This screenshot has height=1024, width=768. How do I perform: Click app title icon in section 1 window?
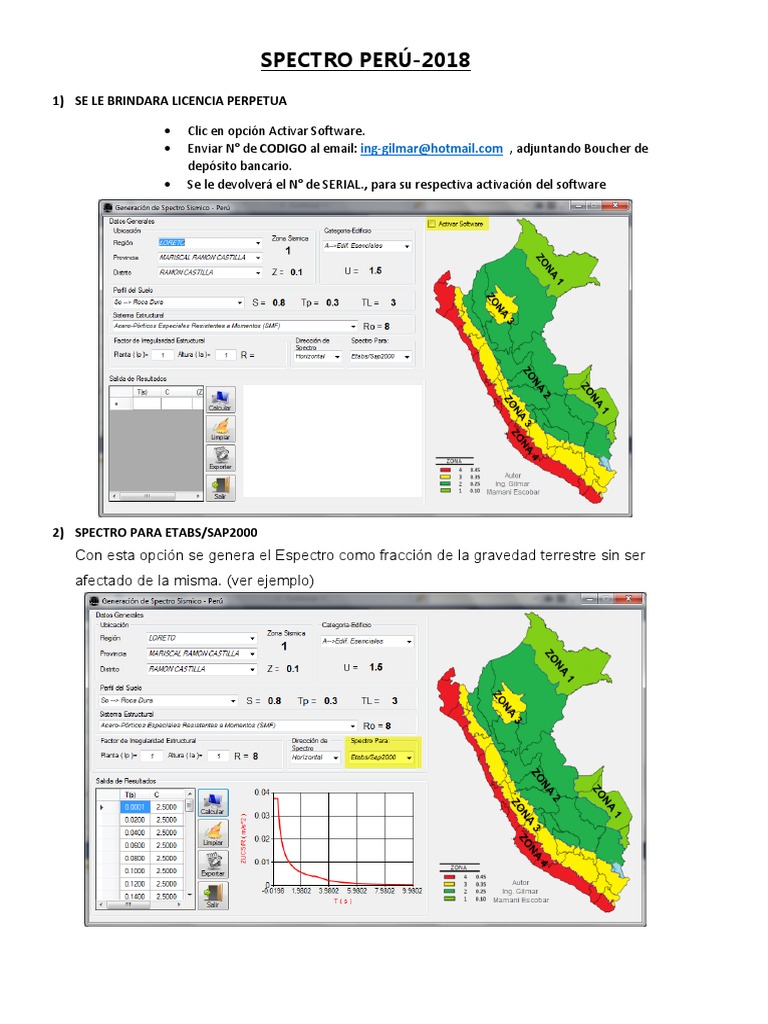(x=108, y=207)
